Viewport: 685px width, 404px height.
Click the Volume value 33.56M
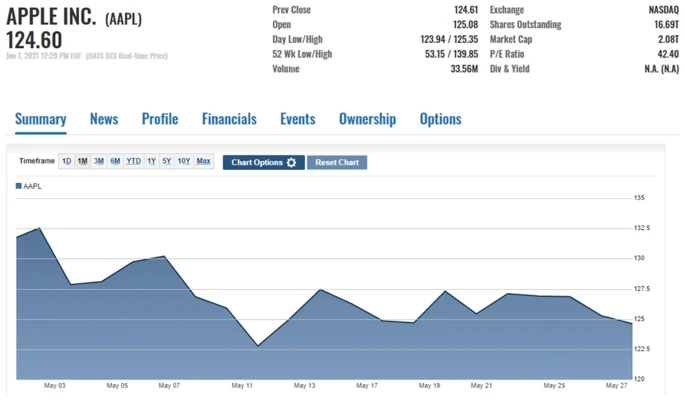[x=464, y=69]
